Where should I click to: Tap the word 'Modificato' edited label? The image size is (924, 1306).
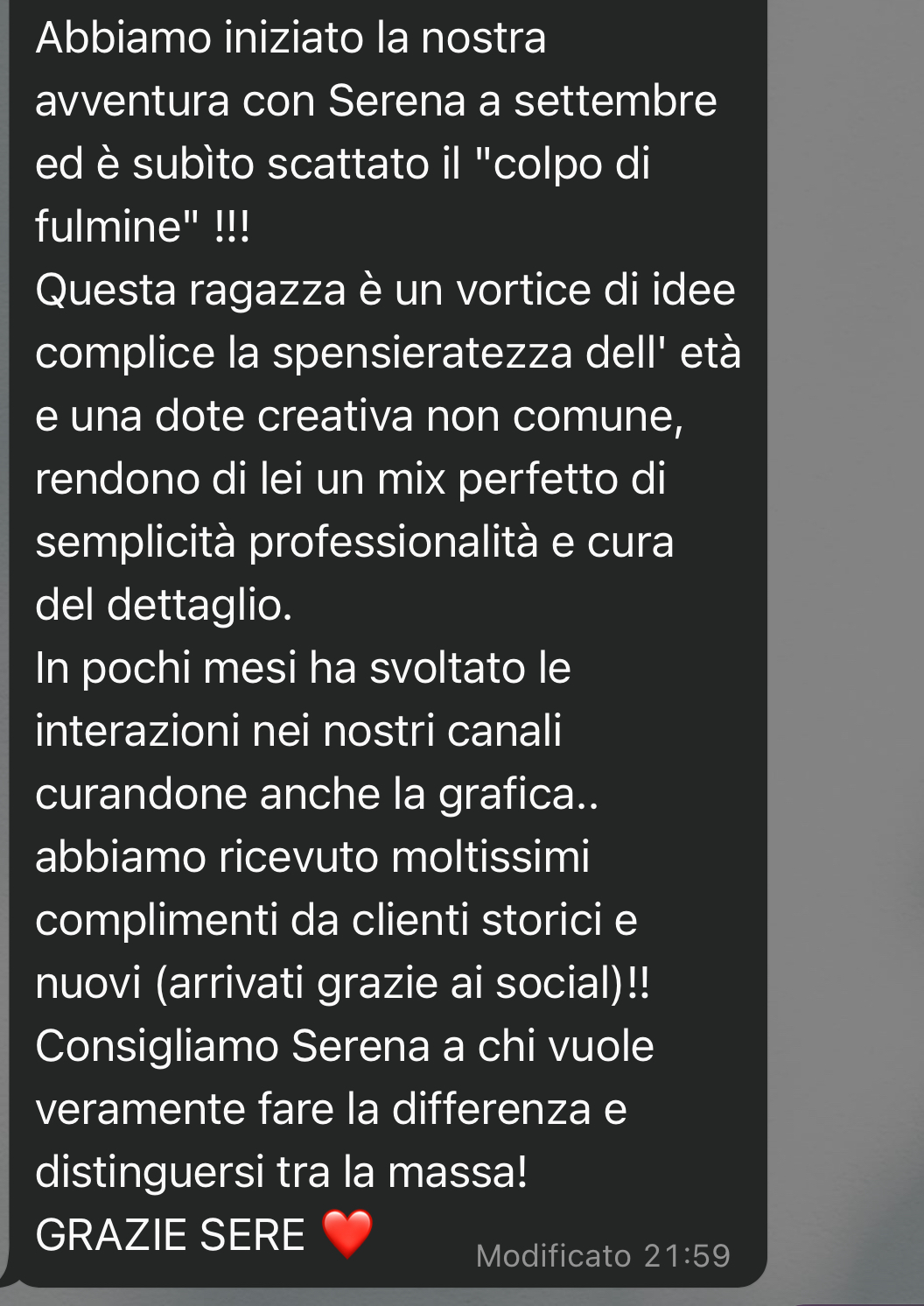554,1256
